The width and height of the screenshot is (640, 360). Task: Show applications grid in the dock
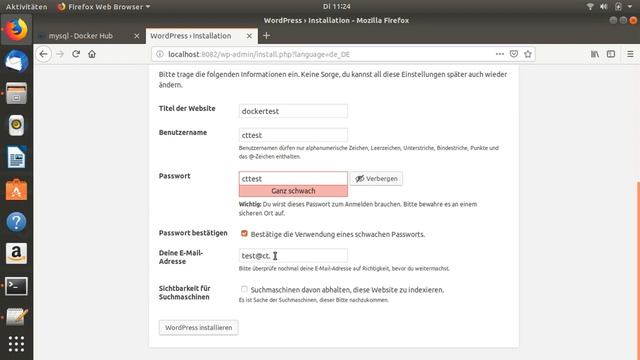pos(16,344)
